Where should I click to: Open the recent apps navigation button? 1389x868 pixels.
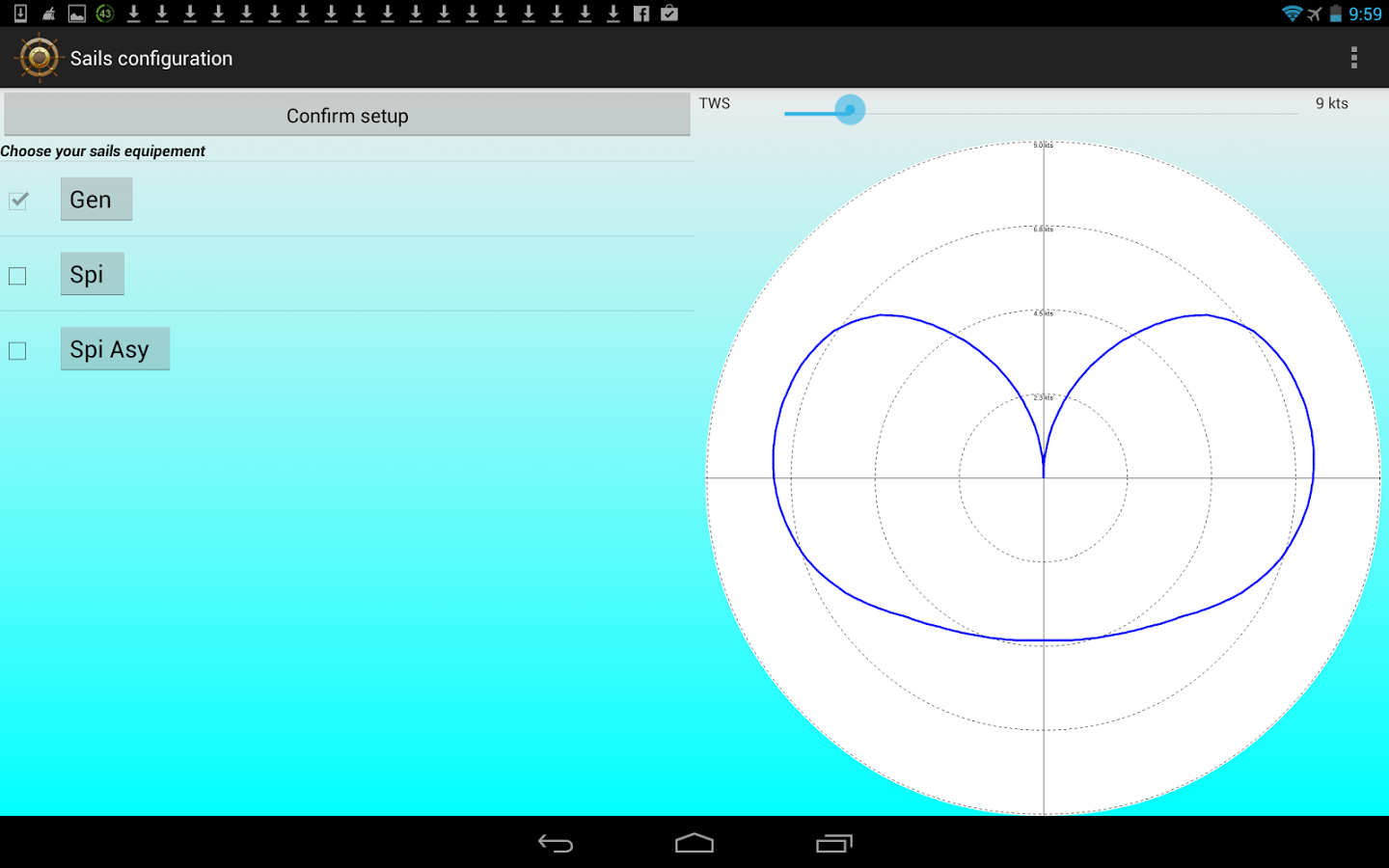(834, 843)
